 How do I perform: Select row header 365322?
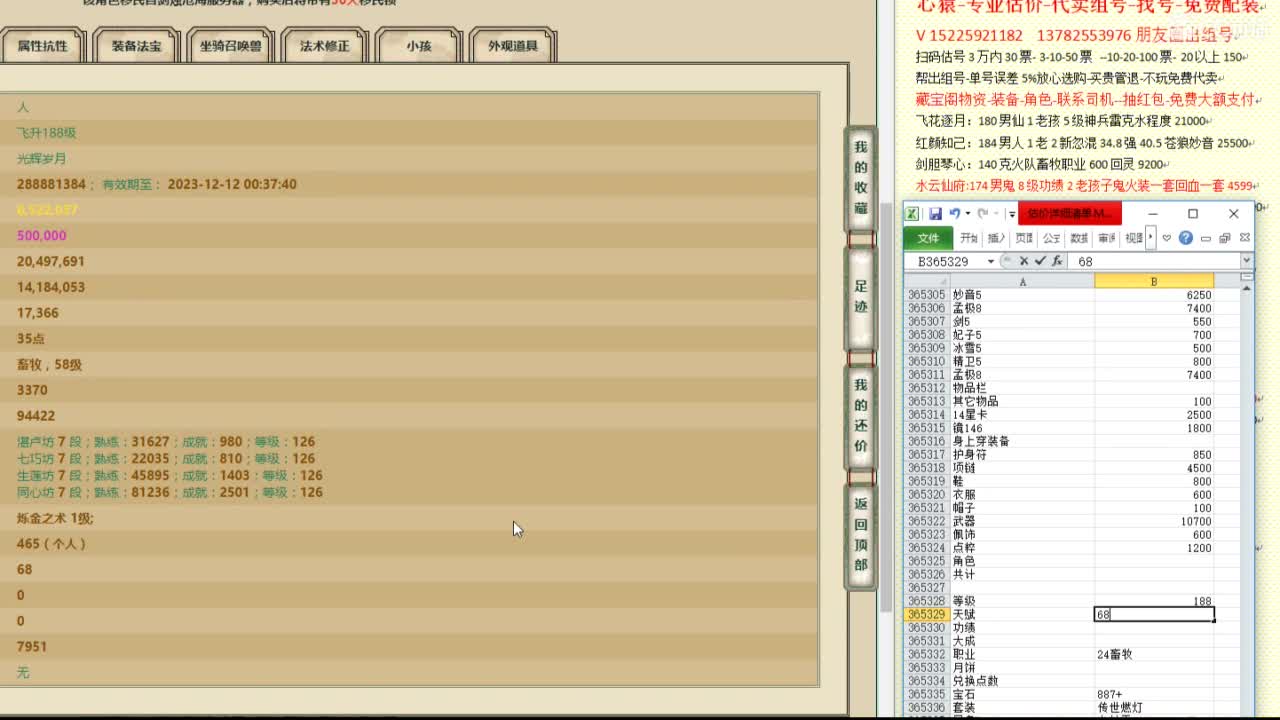(926, 521)
